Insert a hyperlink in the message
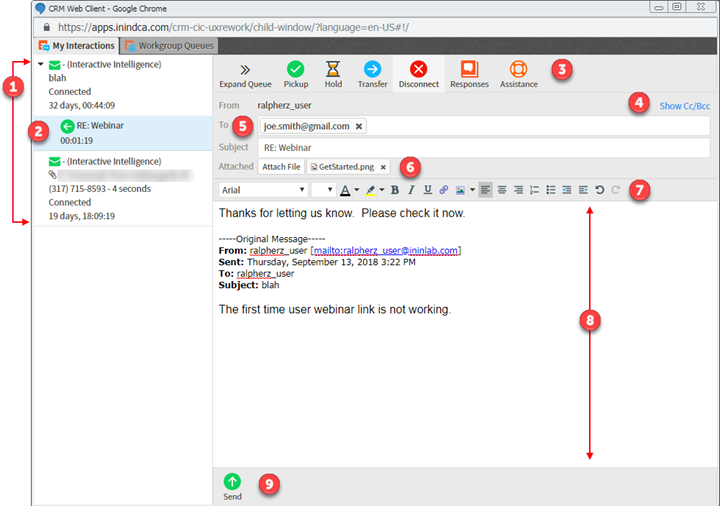The height and width of the screenshot is (506, 720). 443,189
